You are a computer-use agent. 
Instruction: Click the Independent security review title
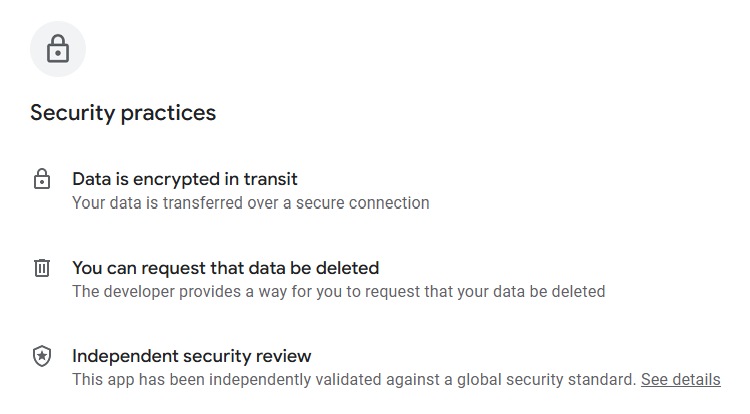click(191, 356)
